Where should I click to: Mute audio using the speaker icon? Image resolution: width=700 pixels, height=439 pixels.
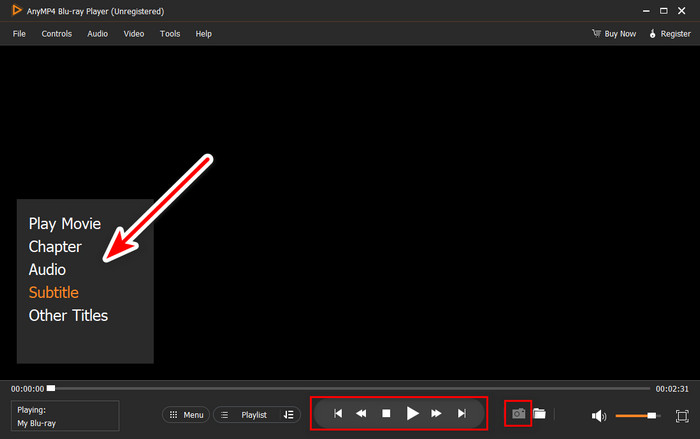(x=599, y=416)
